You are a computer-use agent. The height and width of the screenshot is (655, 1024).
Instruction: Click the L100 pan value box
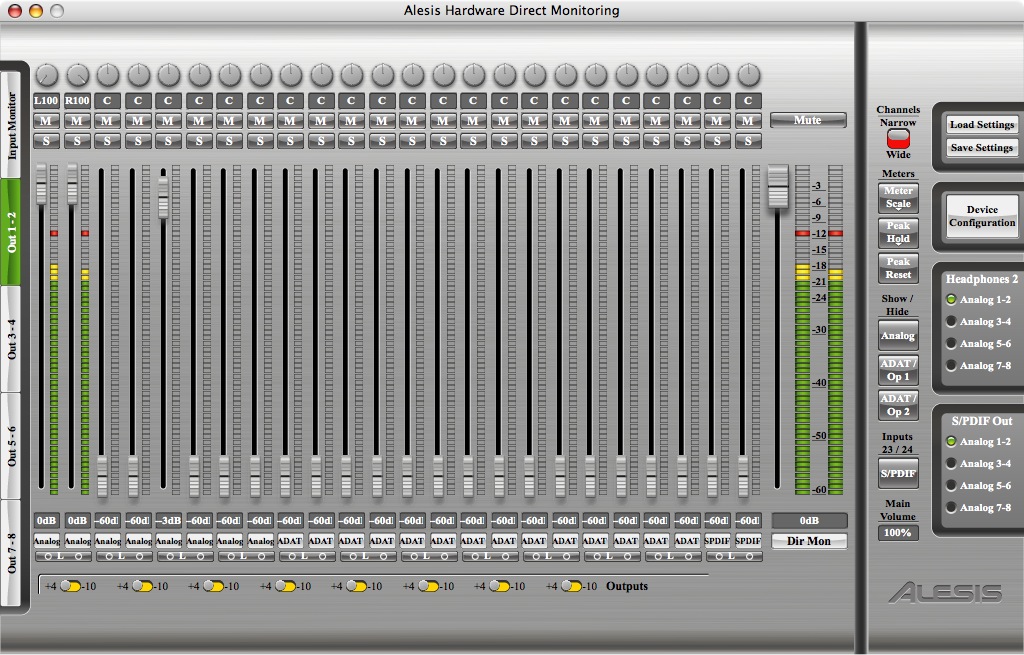pos(46,101)
